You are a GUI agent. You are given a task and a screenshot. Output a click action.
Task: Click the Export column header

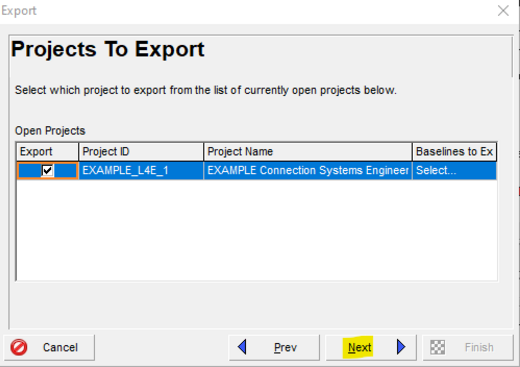(x=47, y=152)
